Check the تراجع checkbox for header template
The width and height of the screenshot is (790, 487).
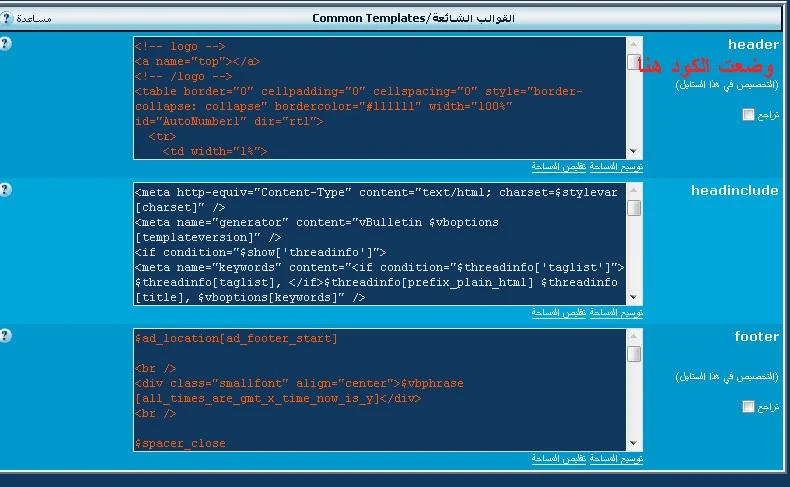pyautogui.click(x=748, y=115)
